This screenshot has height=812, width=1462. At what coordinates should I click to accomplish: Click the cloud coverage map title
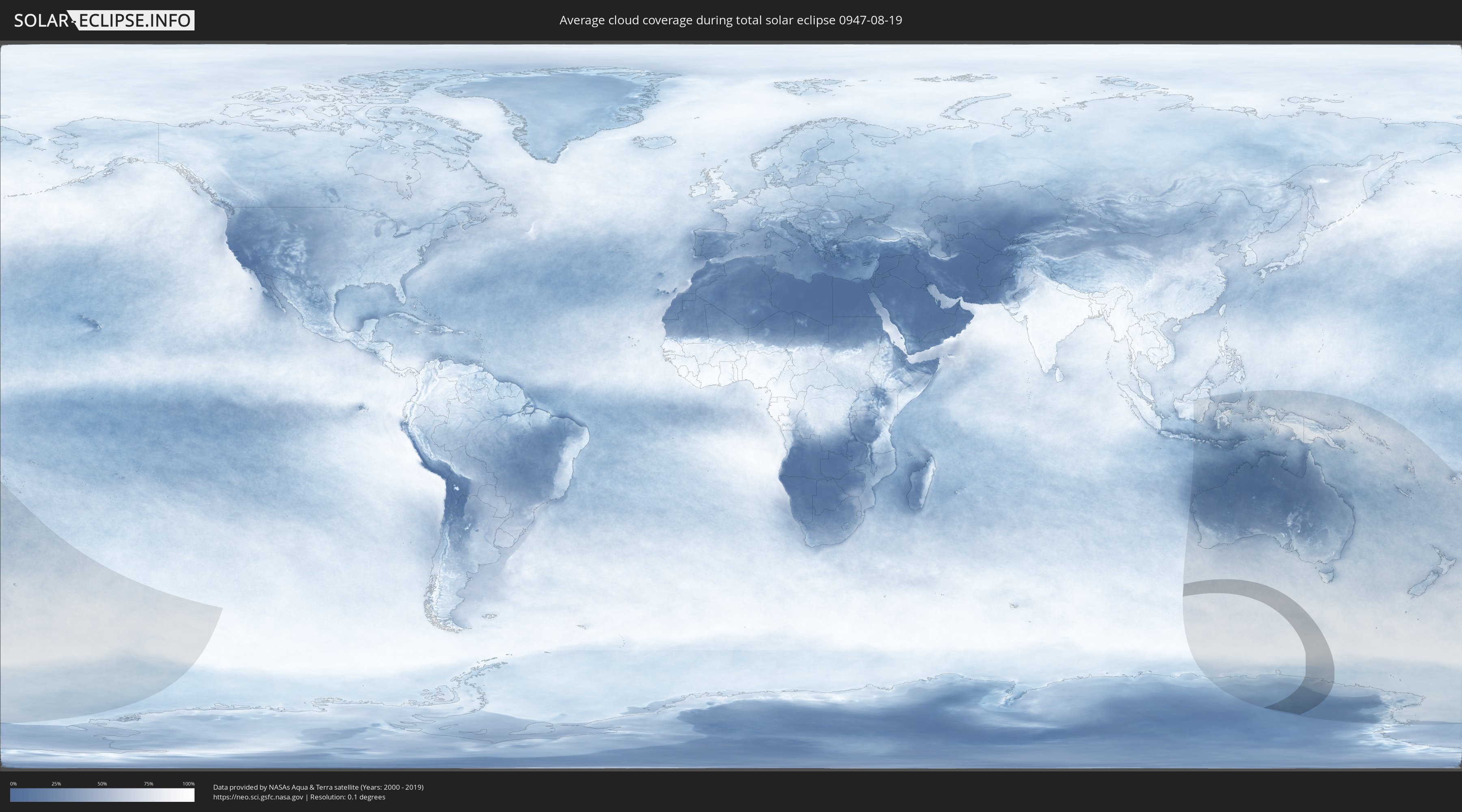[x=731, y=20]
